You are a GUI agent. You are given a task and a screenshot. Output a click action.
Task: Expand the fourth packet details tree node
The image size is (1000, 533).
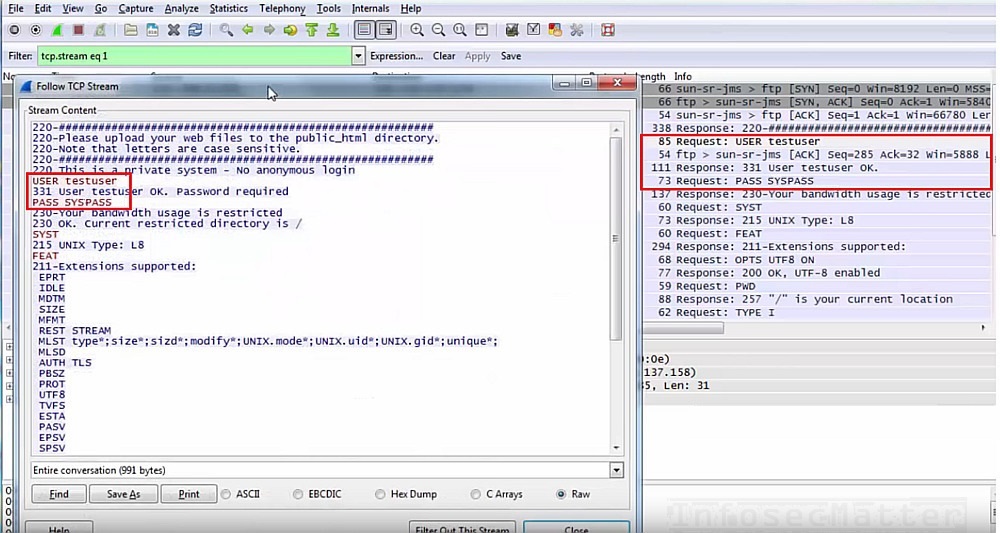pos(9,386)
